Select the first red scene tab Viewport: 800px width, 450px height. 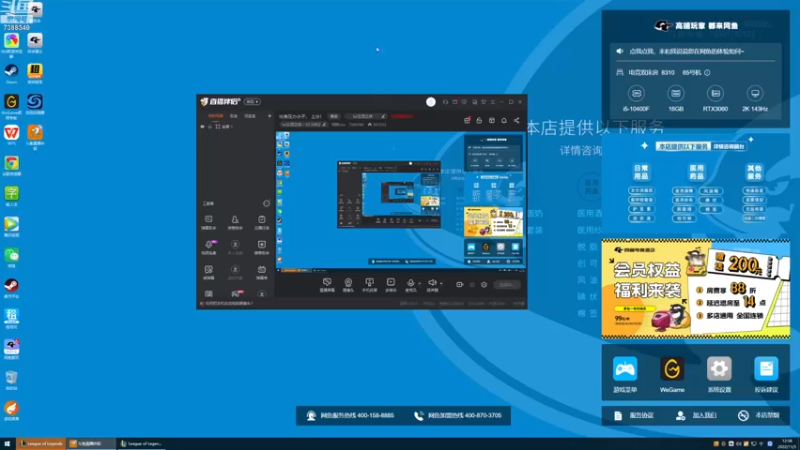(215, 116)
